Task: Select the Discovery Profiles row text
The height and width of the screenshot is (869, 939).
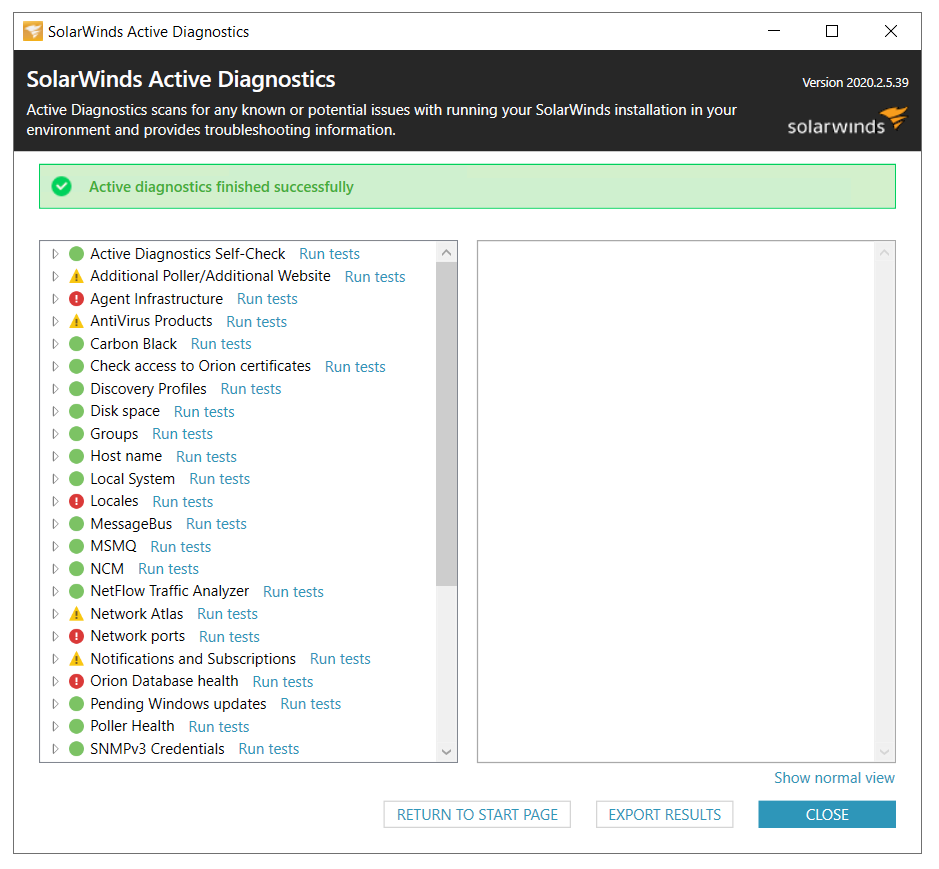Action: tap(149, 389)
